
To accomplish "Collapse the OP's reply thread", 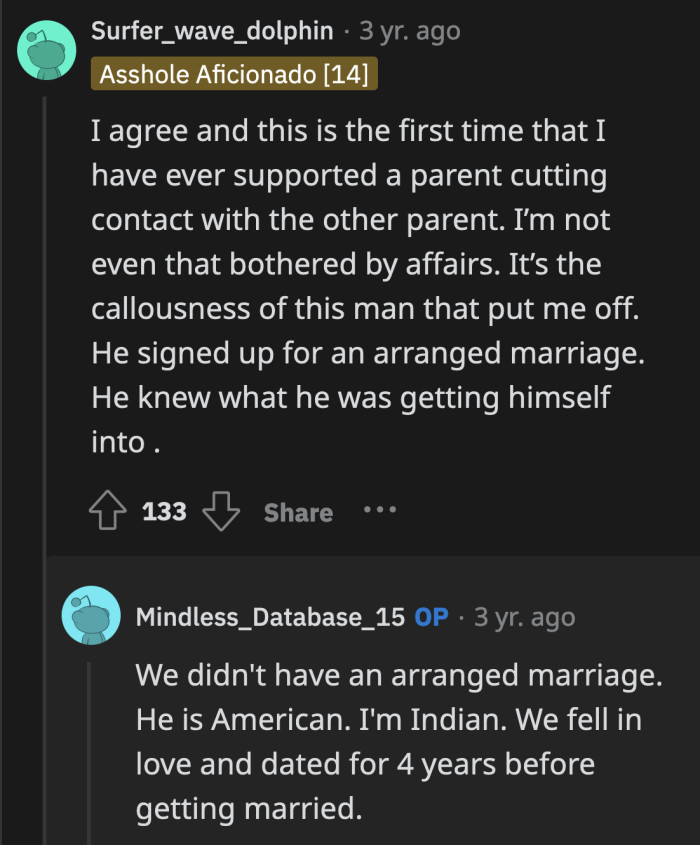I will pyautogui.click(x=91, y=750).
